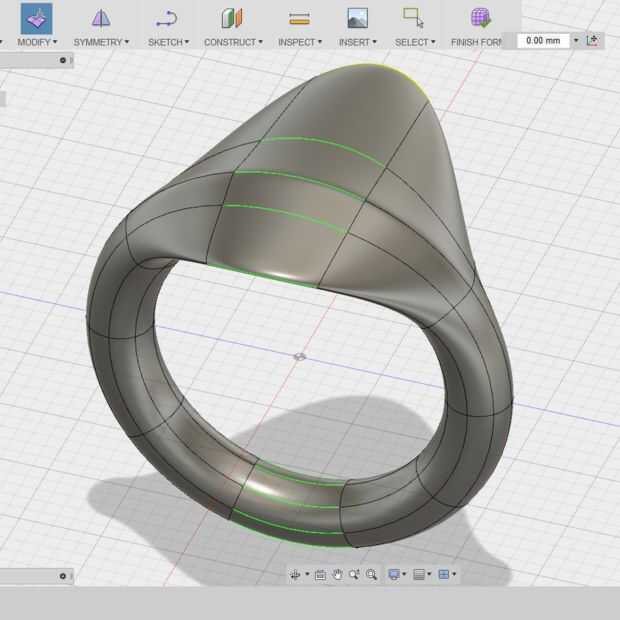Image resolution: width=620 pixels, height=620 pixels.
Task: Click the Select window selection icon
Action: [x=413, y=18]
